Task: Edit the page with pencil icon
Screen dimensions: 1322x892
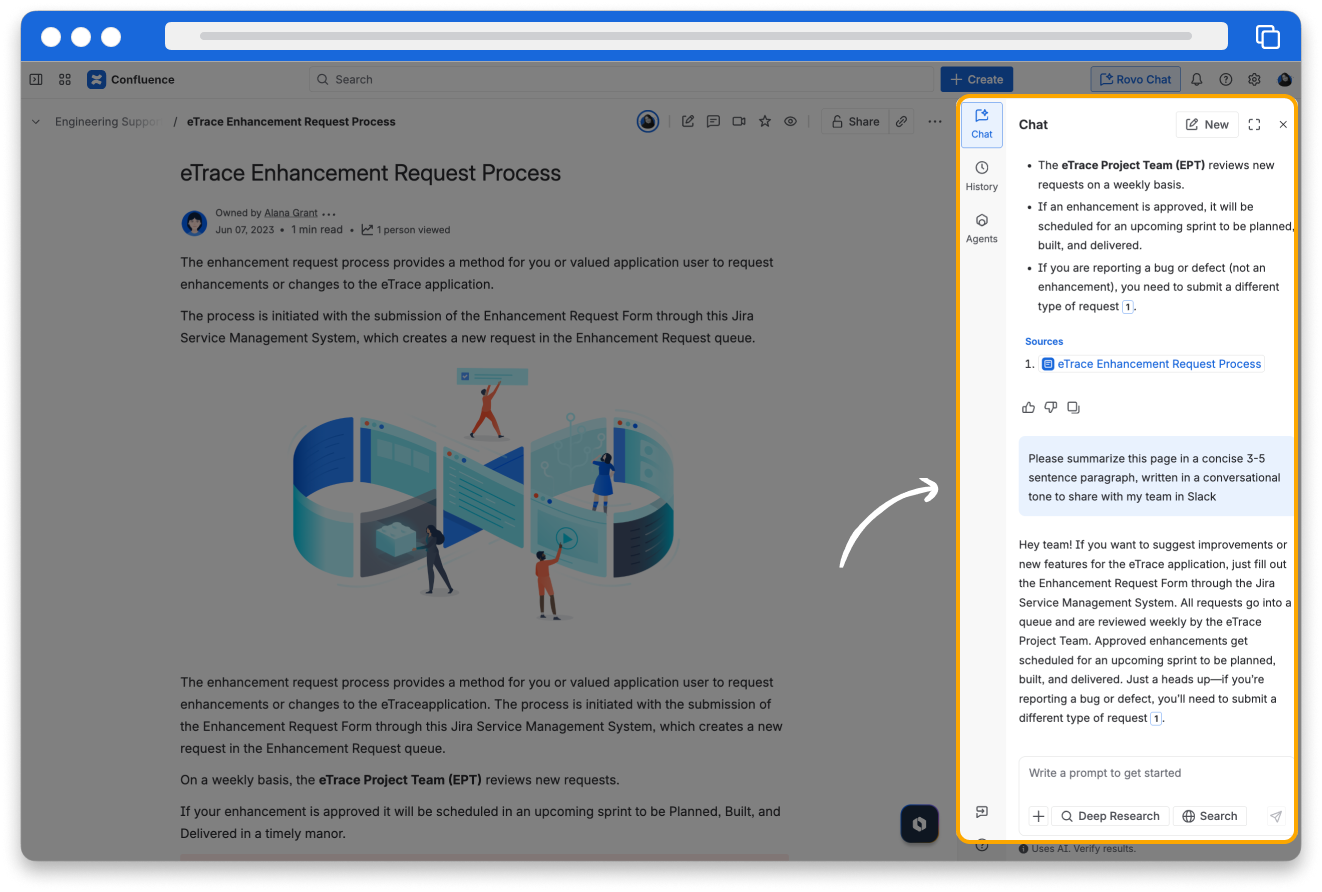Action: pyautogui.click(x=688, y=121)
